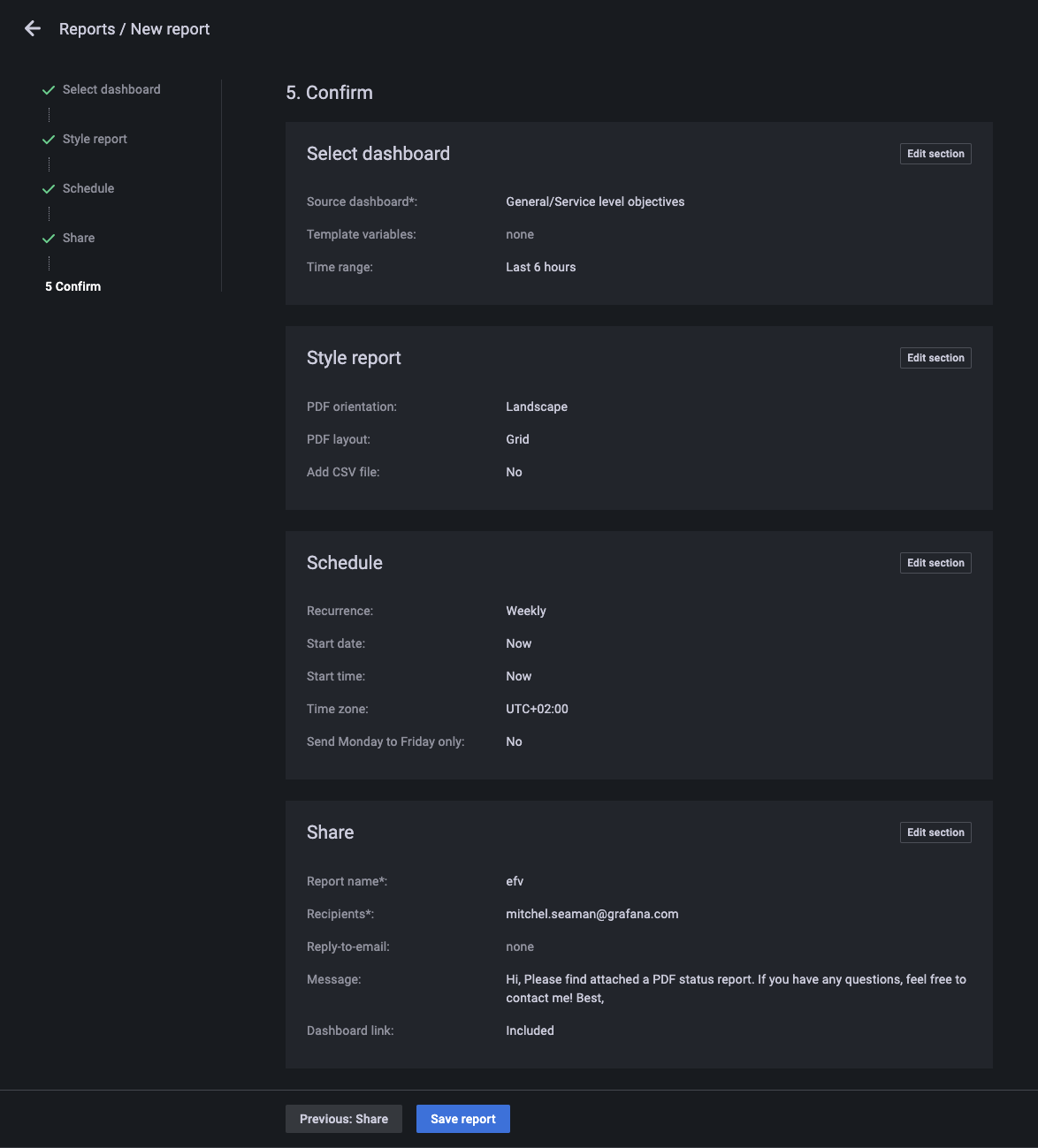The image size is (1038, 1148).
Task: Select the Select dashboard step in the sidebar
Action: 111,89
